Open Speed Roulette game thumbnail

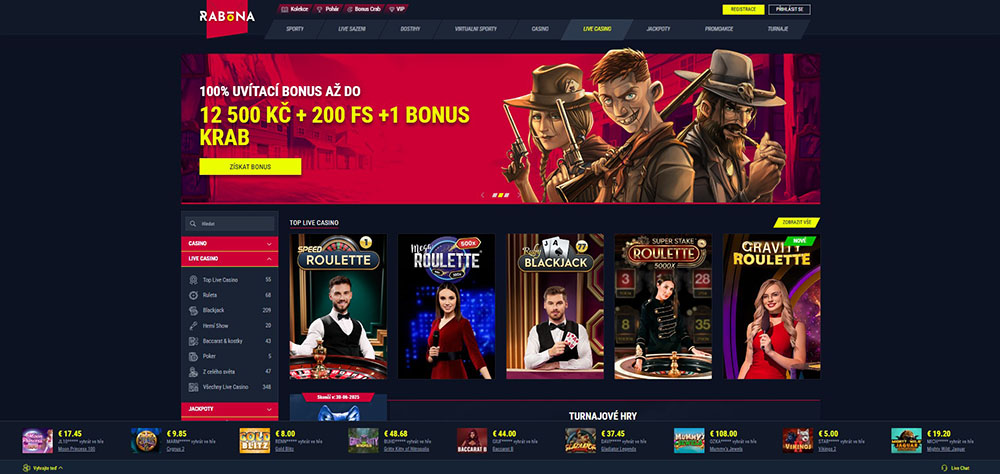click(x=338, y=306)
